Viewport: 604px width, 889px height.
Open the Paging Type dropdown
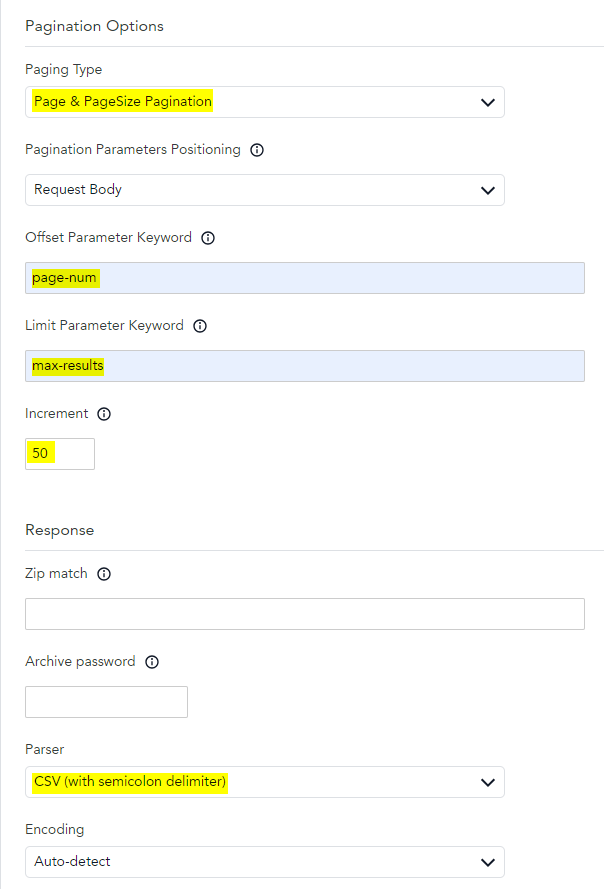264,102
